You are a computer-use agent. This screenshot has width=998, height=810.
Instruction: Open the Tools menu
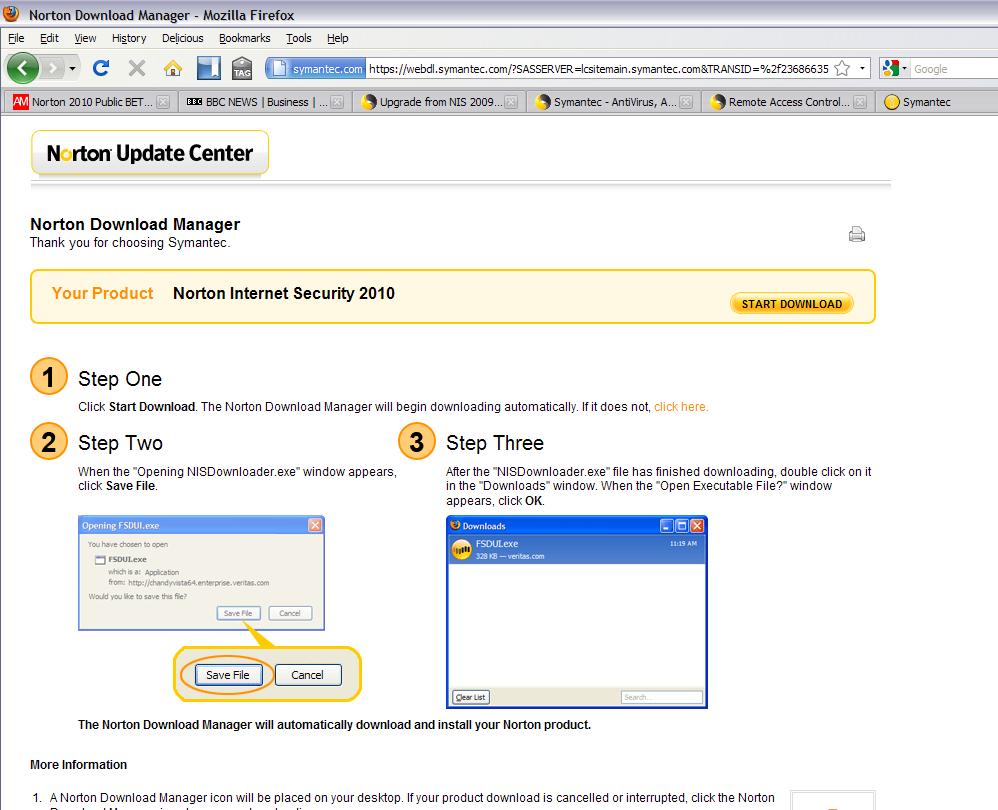click(299, 38)
